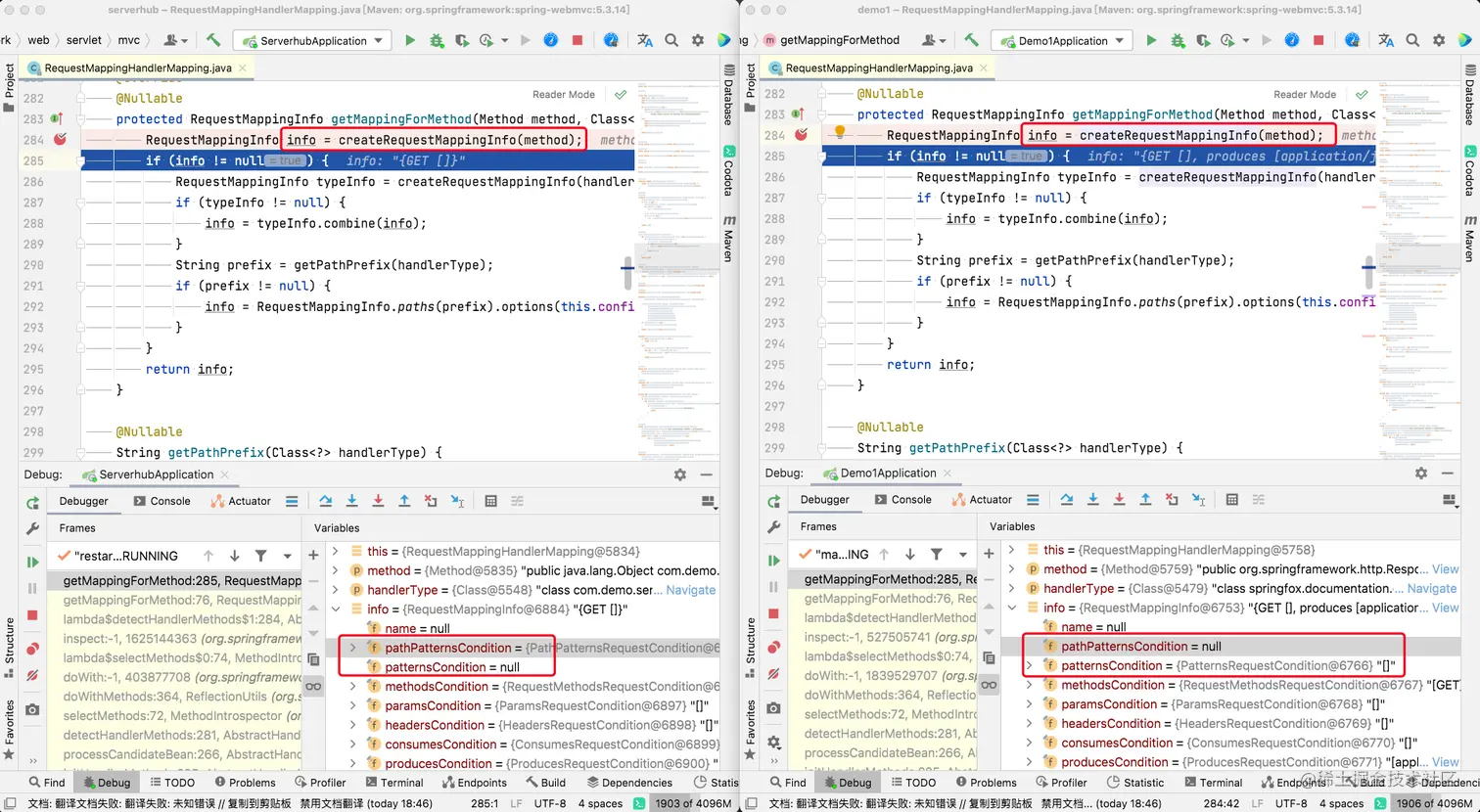Open Database side panel in serverhub window
This screenshot has width=1480, height=812.
pyautogui.click(x=728, y=96)
